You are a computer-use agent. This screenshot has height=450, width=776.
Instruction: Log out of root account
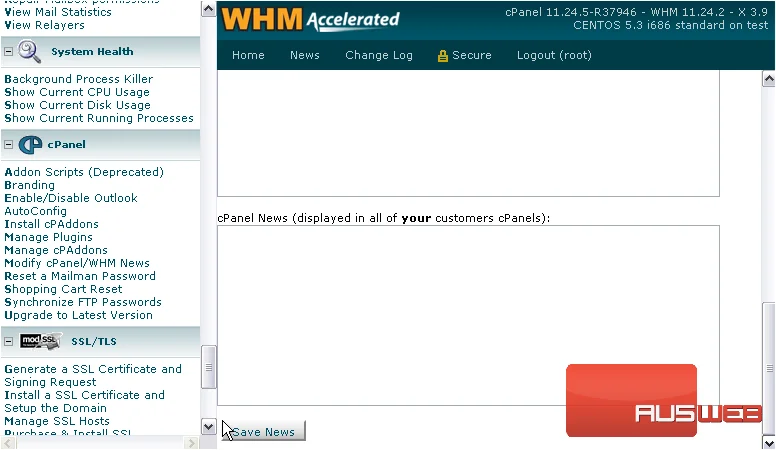pyautogui.click(x=554, y=55)
